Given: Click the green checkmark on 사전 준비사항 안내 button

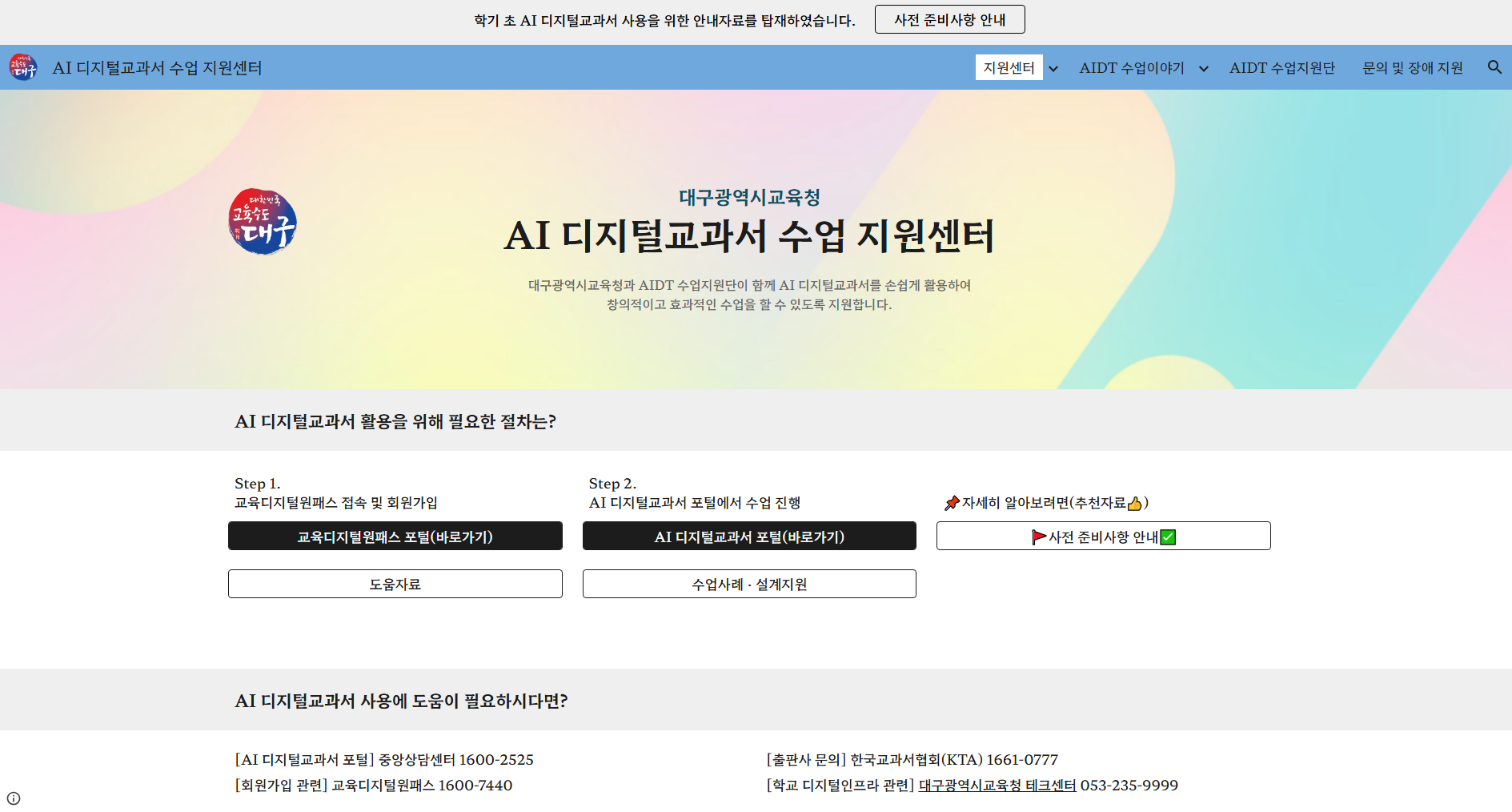Looking at the screenshot, I should (1168, 537).
